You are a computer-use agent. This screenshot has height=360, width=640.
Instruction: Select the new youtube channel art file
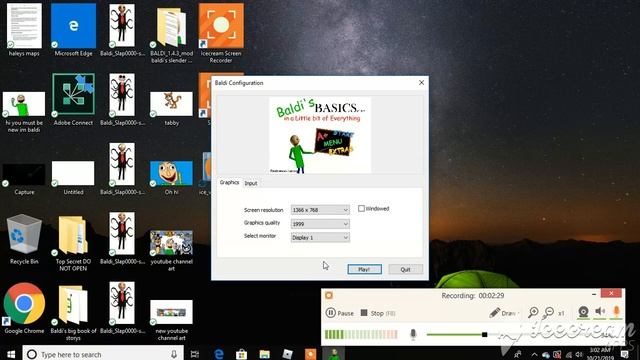tap(171, 320)
